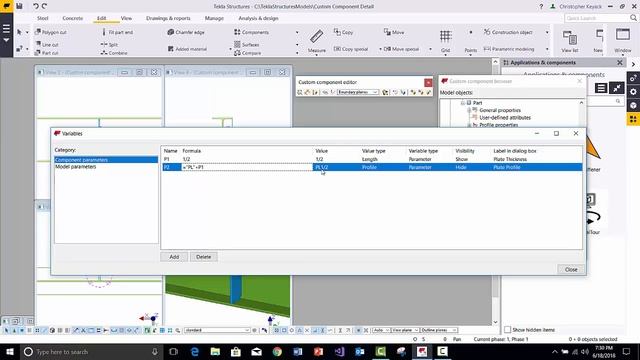
Task: Click the Compare tool
Action: click(248, 53)
